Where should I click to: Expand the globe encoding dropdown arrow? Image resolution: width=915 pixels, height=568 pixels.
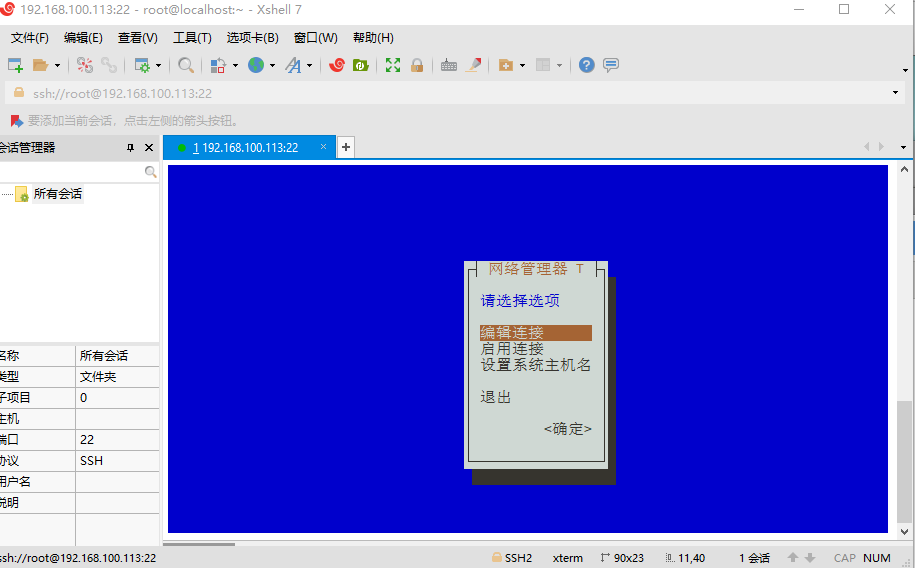tap(272, 65)
